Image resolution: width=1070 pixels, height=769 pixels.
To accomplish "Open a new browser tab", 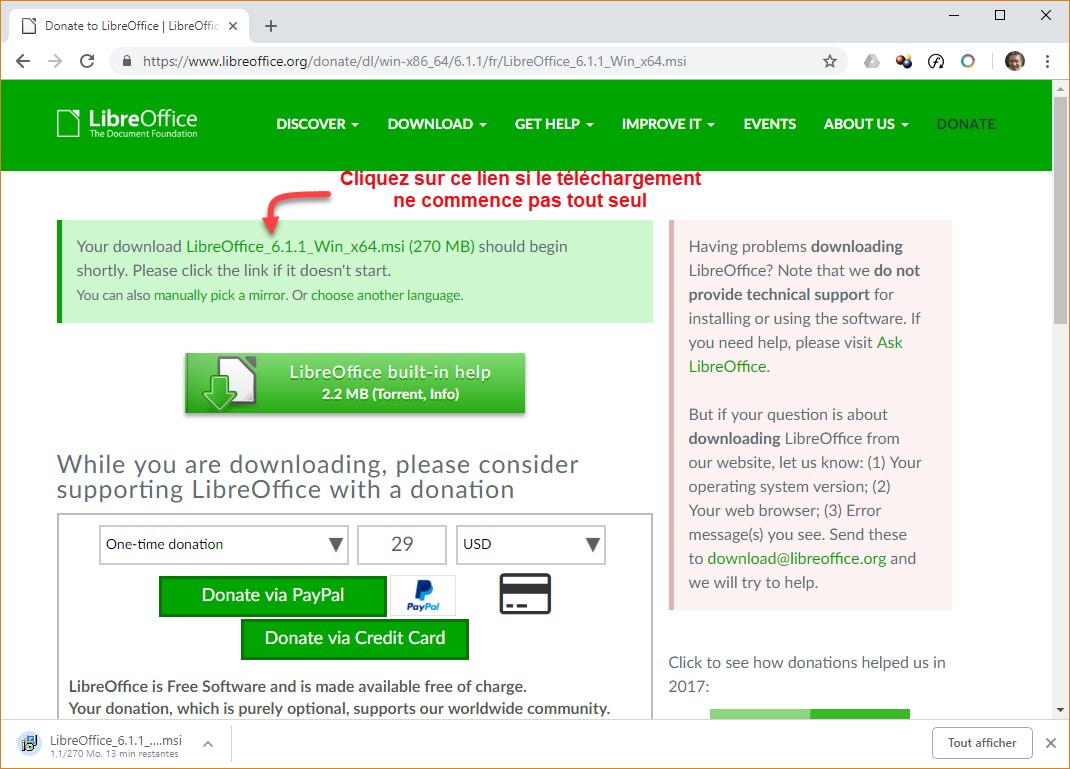I will point(271,26).
